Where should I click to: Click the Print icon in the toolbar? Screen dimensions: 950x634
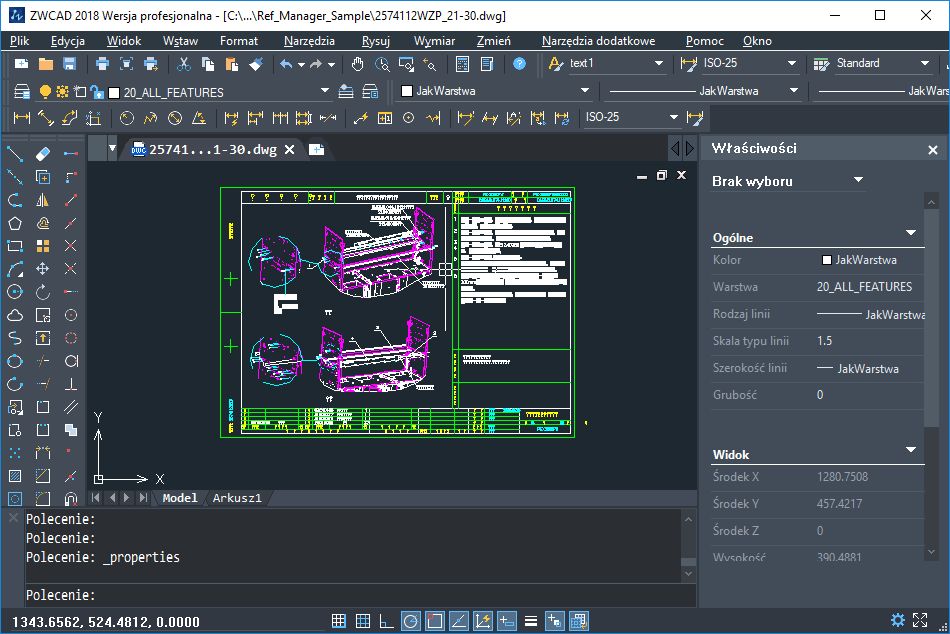click(x=102, y=64)
